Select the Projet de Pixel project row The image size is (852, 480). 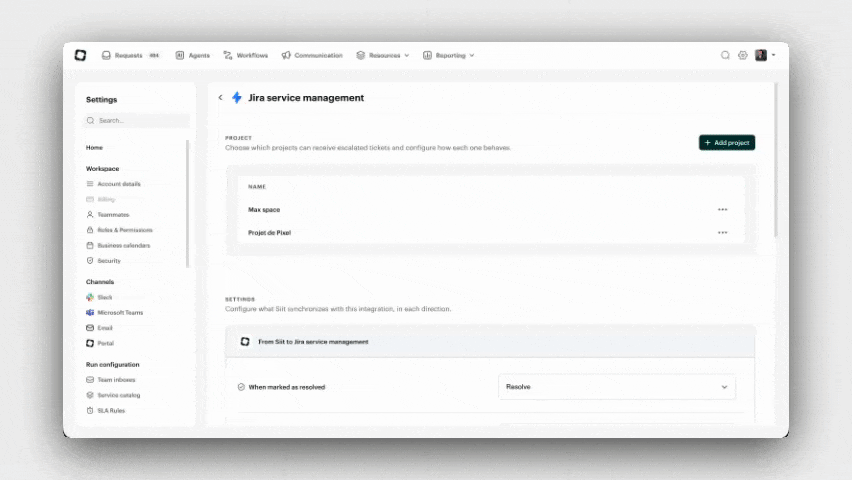[491, 233]
